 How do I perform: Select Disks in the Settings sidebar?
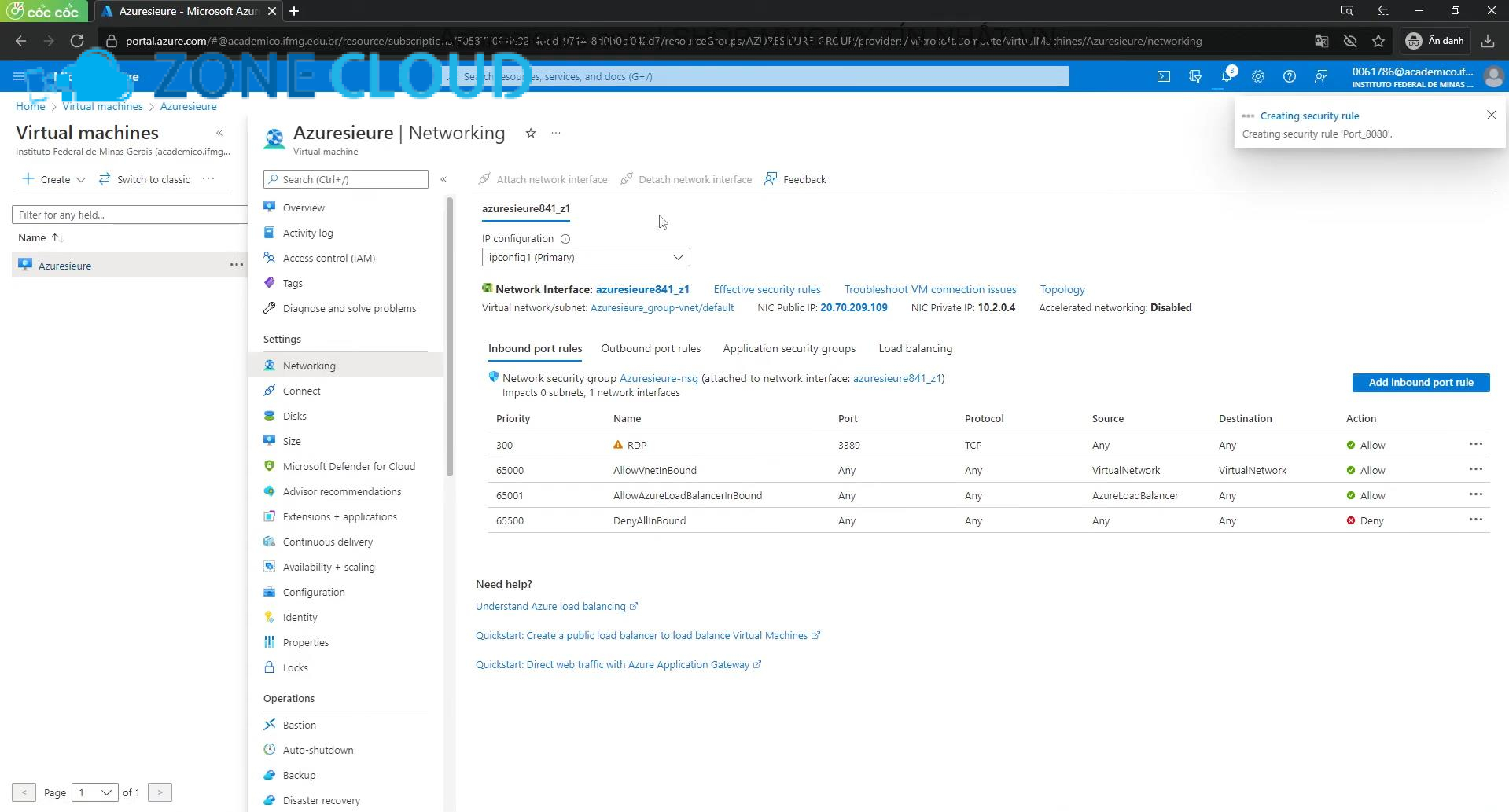(x=294, y=416)
